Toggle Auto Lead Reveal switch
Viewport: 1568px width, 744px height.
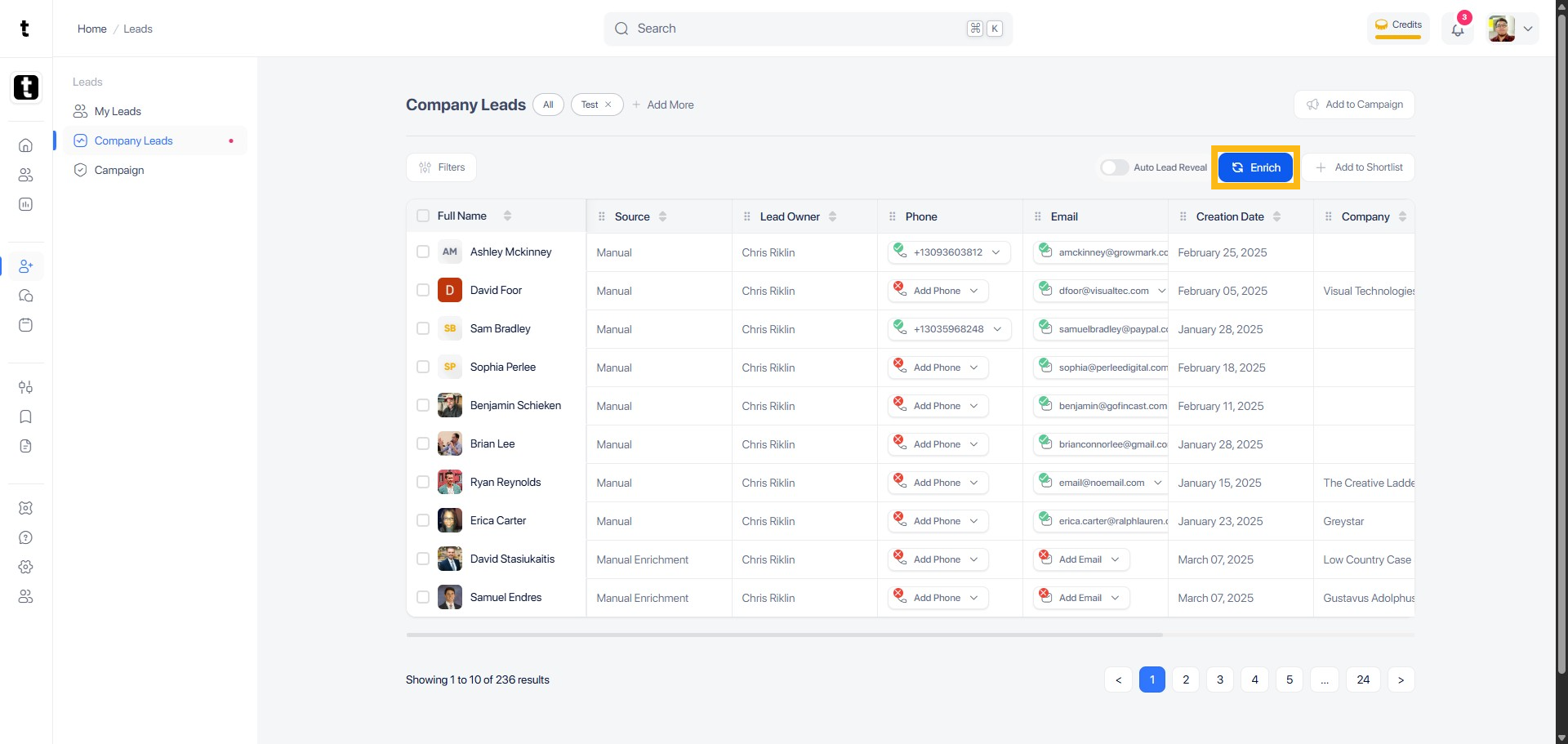(1114, 167)
